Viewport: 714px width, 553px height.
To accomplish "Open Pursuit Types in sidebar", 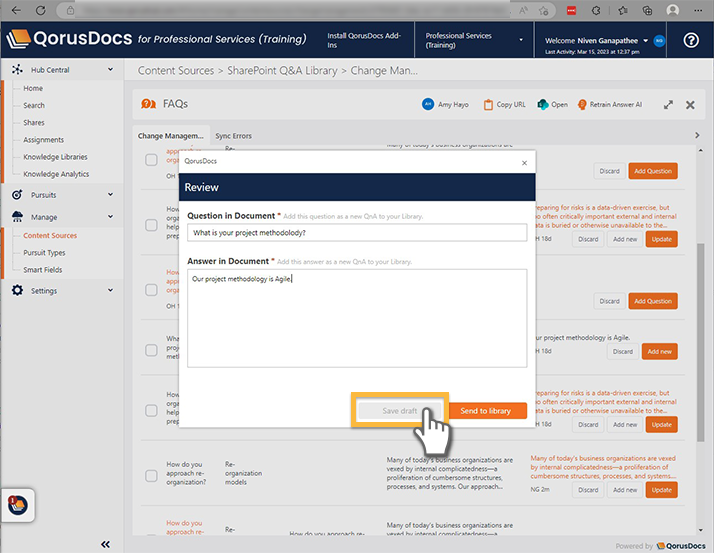I will (x=44, y=253).
